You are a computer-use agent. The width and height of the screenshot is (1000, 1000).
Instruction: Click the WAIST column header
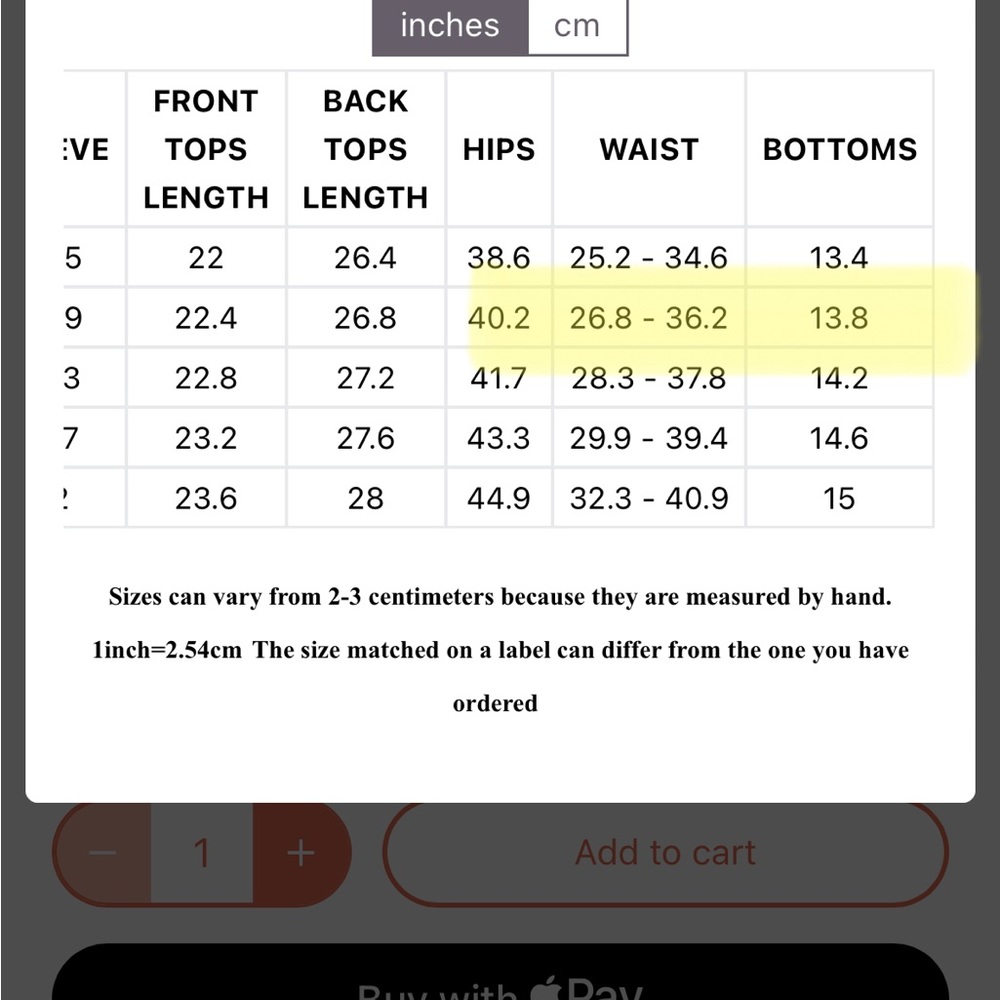(649, 150)
